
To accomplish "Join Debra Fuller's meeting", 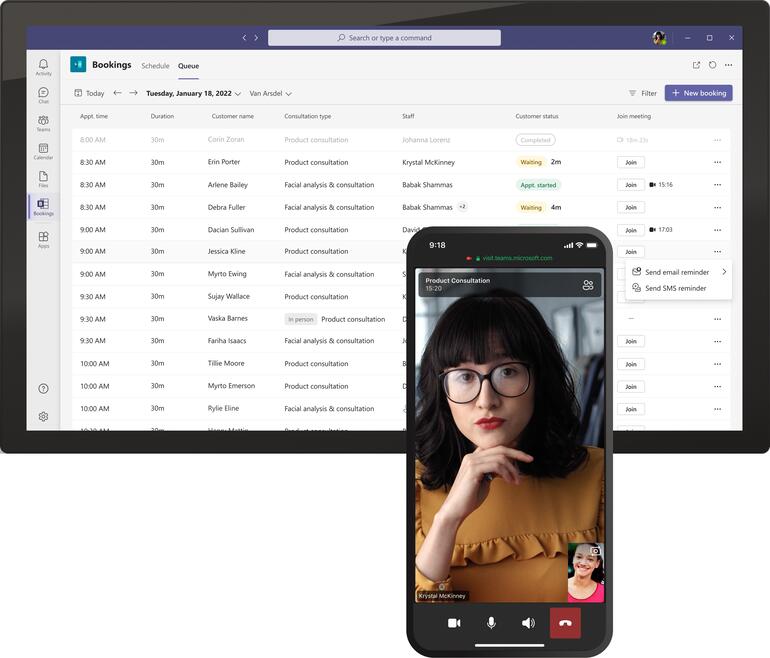I will [x=631, y=207].
